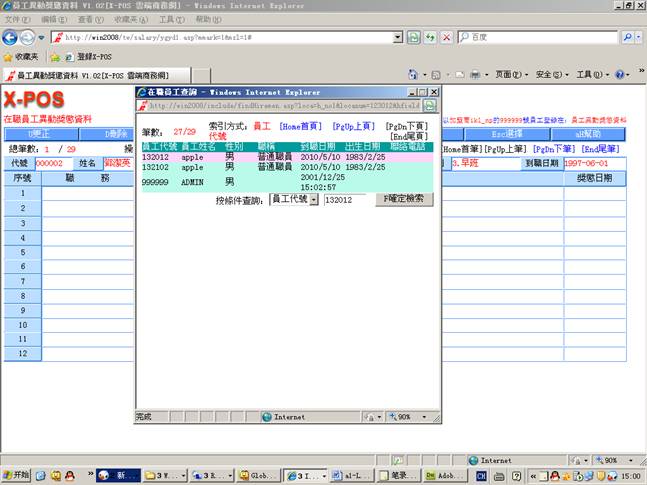Expand the 工具(O) command bar dropdown
The height and width of the screenshot is (485, 647).
[x=591, y=75]
